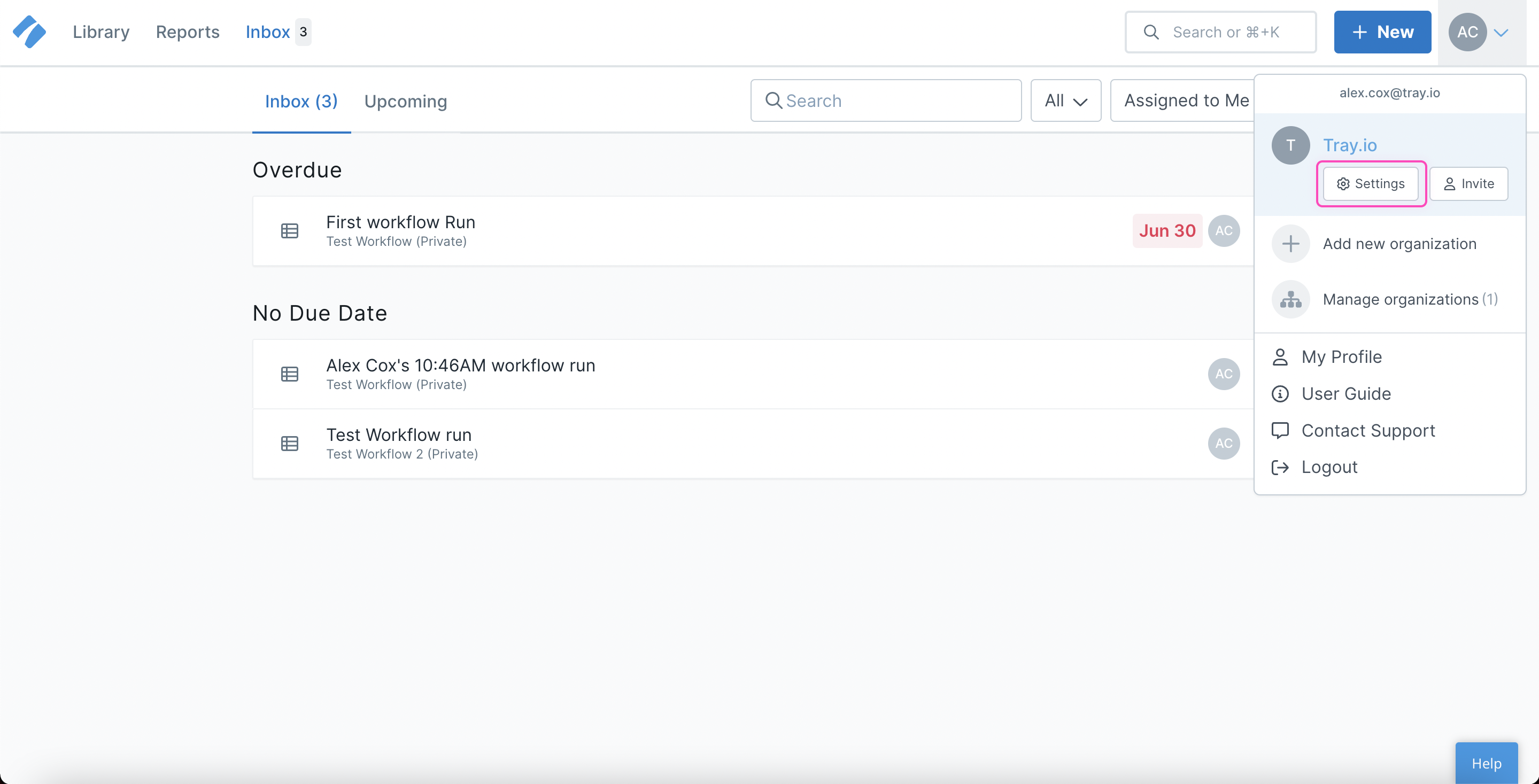Image resolution: width=1539 pixels, height=784 pixels.
Task: Click the magnifier icon in global search
Action: [1151, 32]
